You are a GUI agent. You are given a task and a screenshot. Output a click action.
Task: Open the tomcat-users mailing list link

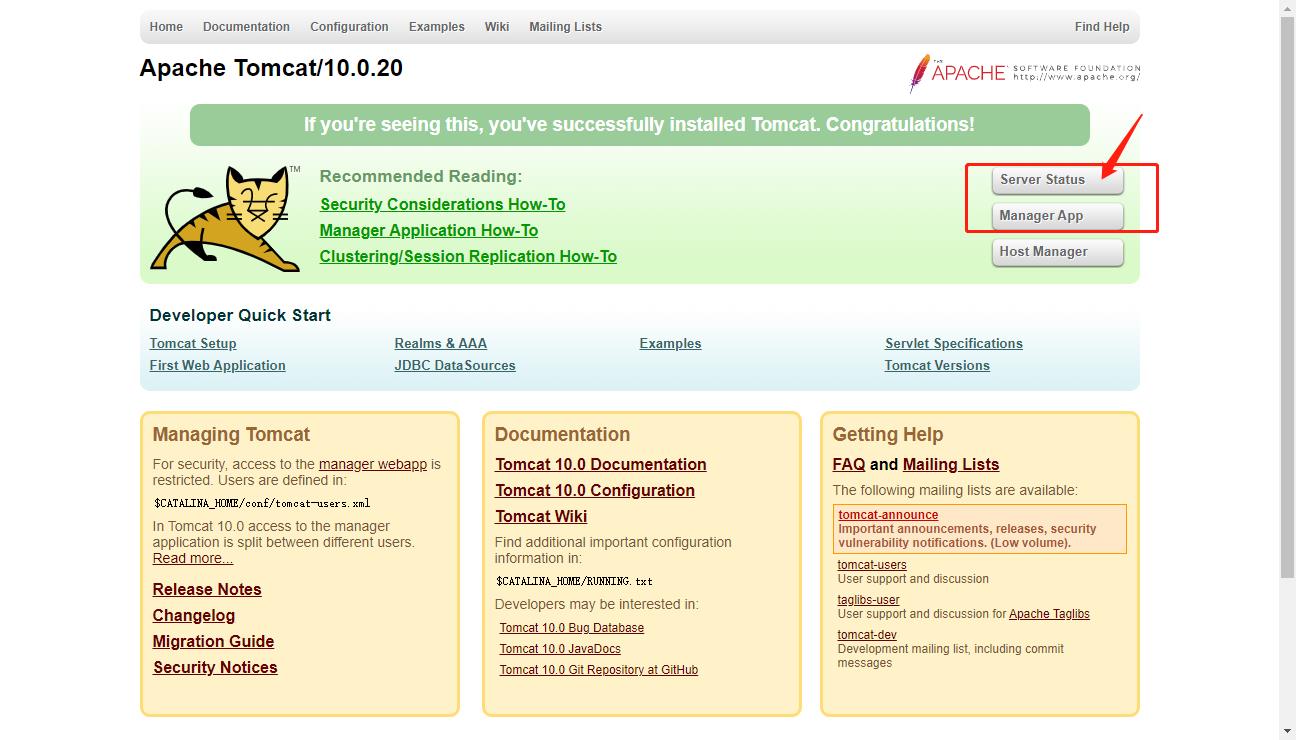coord(872,565)
